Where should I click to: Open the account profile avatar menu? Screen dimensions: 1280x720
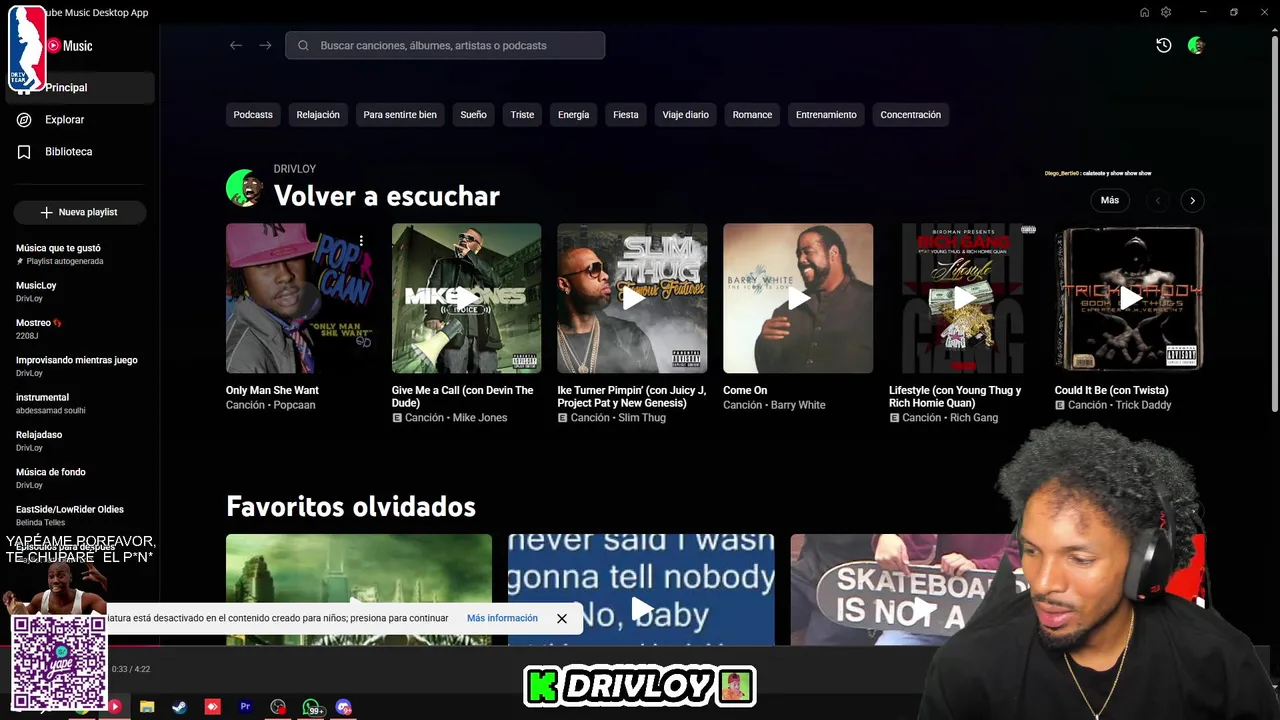tap(1195, 45)
